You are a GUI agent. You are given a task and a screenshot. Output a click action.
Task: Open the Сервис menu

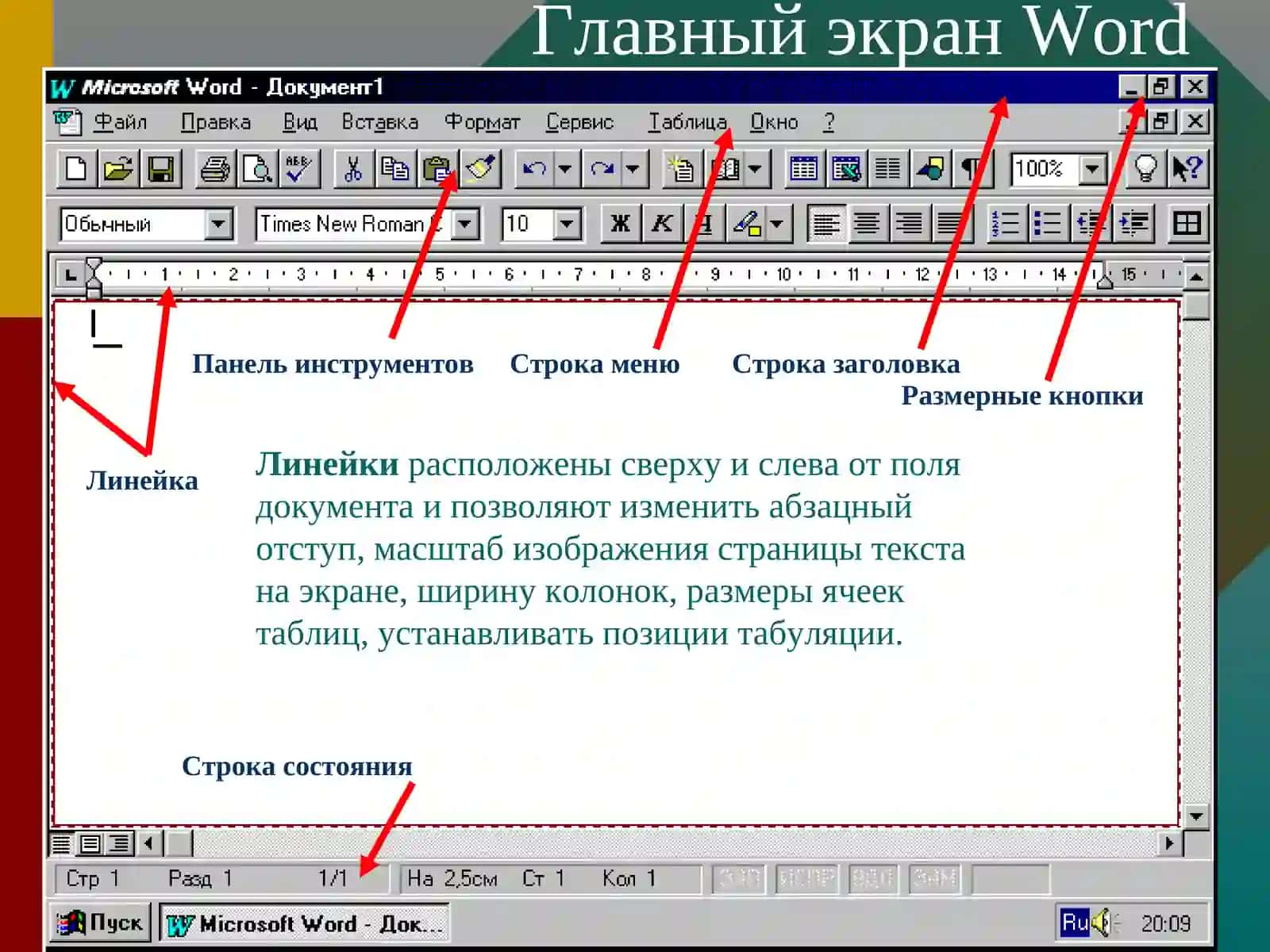coord(580,122)
